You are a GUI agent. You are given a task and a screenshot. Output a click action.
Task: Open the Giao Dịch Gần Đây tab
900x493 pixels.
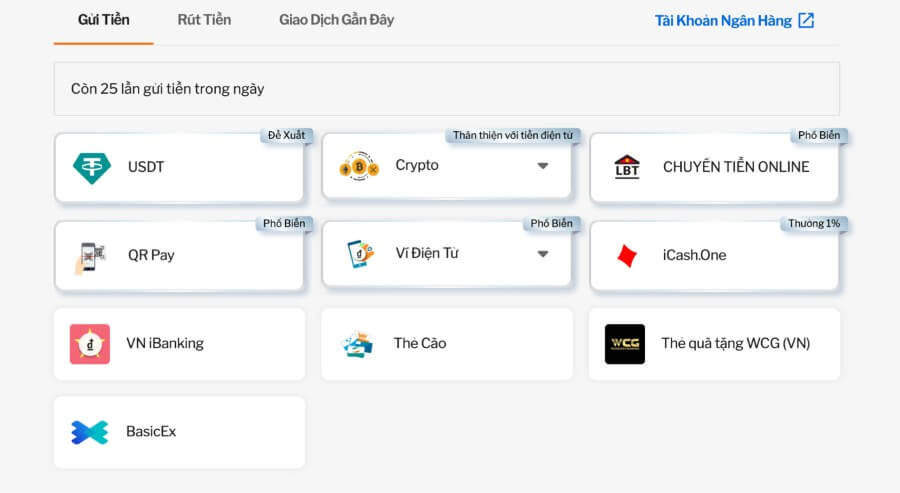[336, 20]
